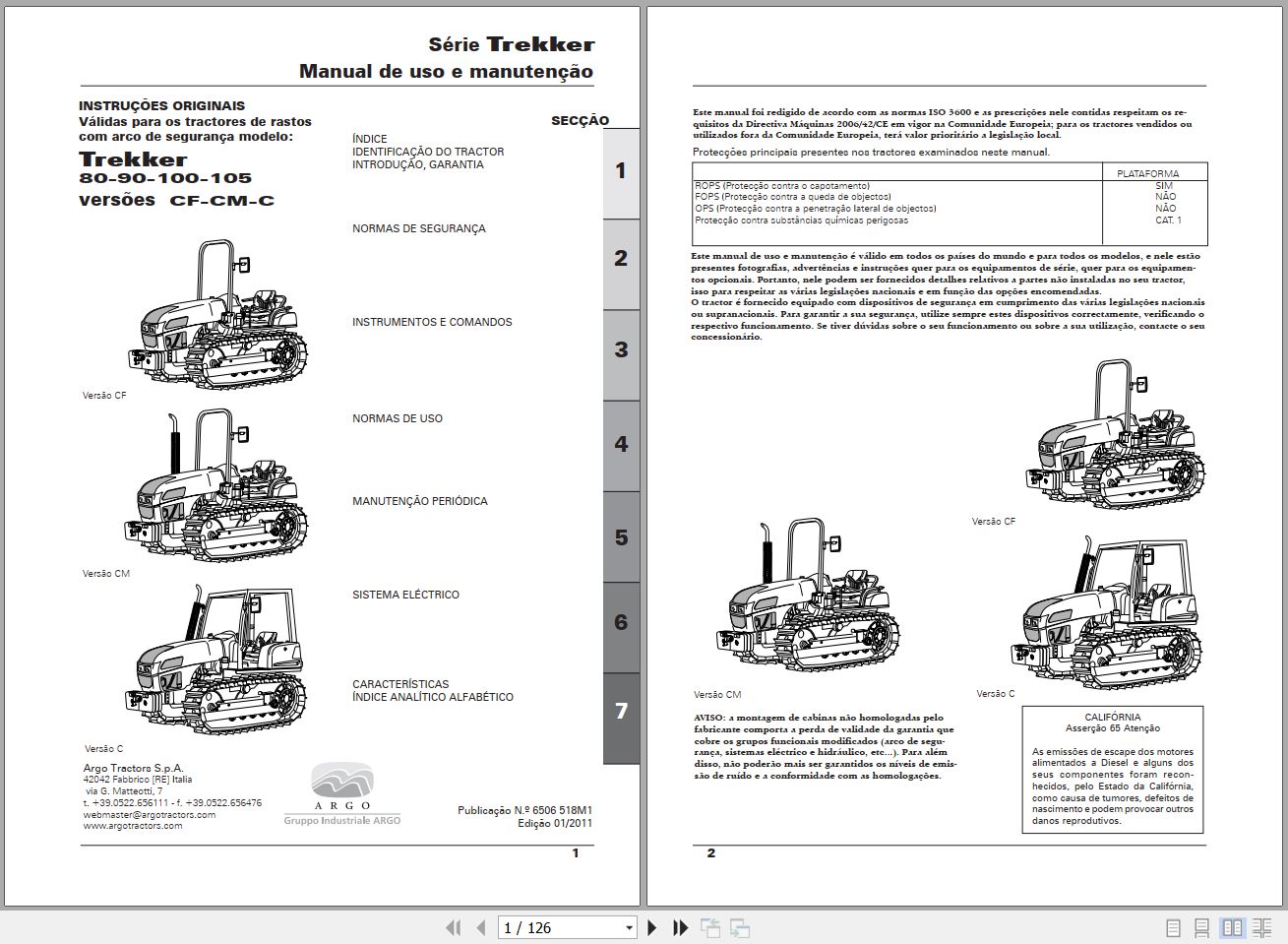Viewport: 1288px width, 944px height.
Task: Select section tab 1 on the manual page
Action: click(620, 170)
